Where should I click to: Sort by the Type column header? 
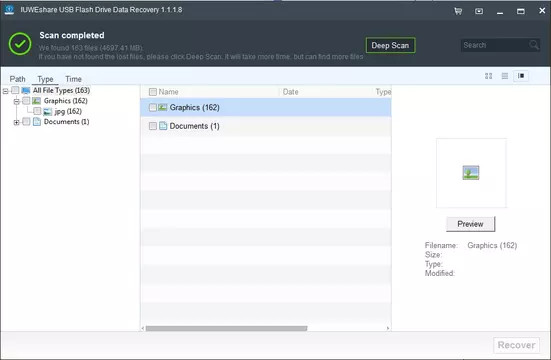(383, 92)
